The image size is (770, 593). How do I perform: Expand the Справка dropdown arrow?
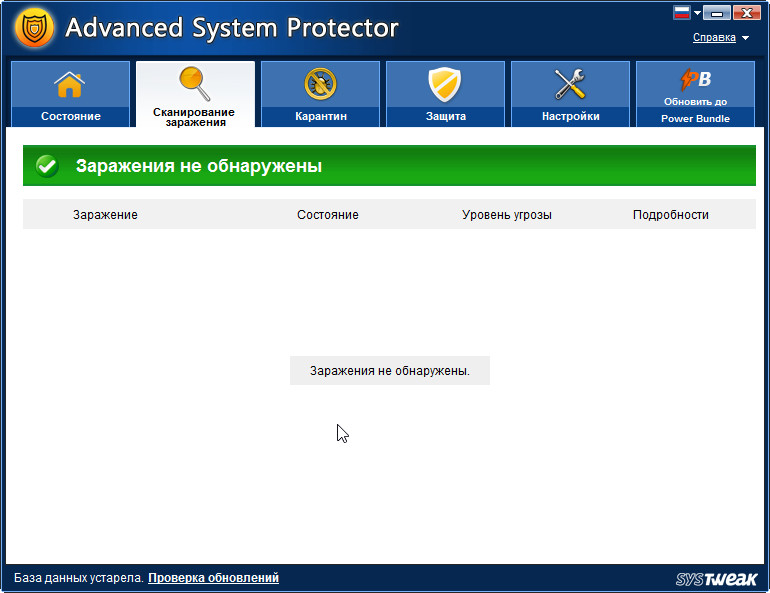745,38
